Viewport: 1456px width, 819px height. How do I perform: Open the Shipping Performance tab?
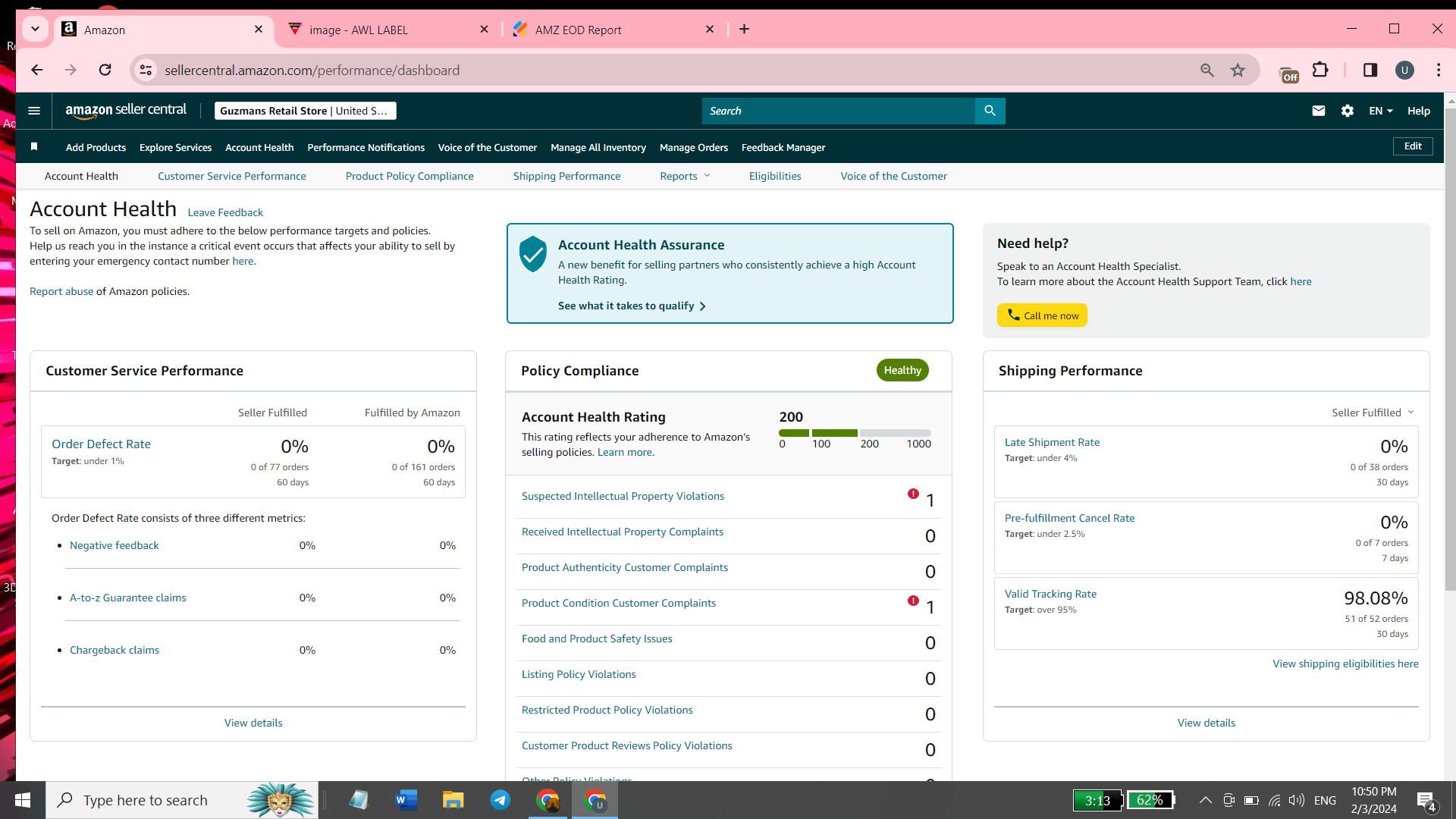[566, 176]
